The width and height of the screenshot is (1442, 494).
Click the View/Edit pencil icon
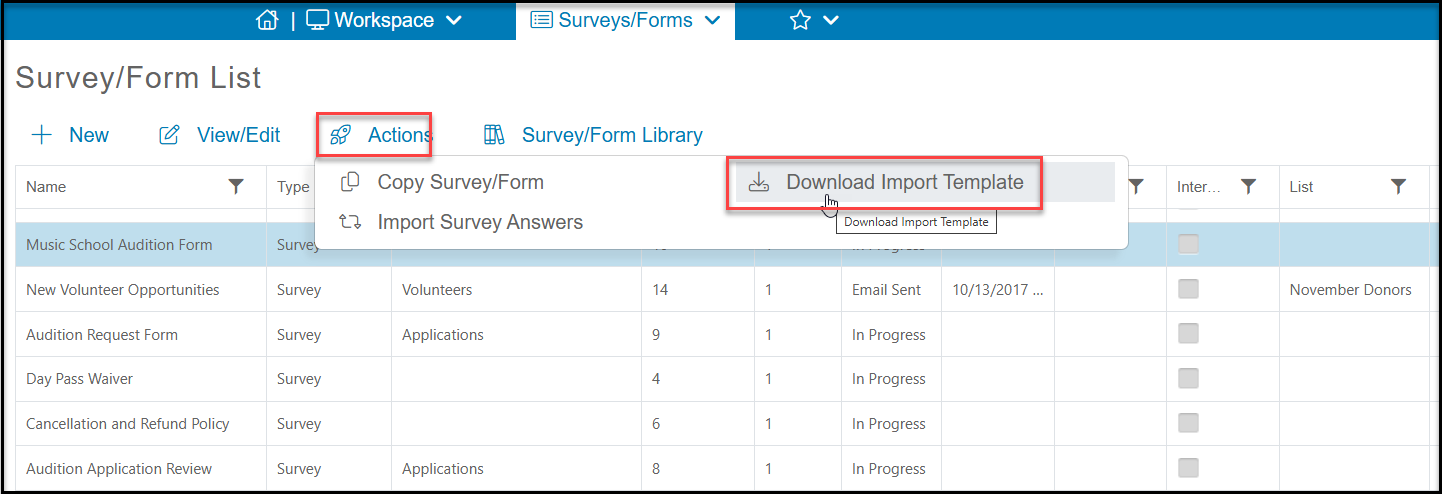coord(170,135)
